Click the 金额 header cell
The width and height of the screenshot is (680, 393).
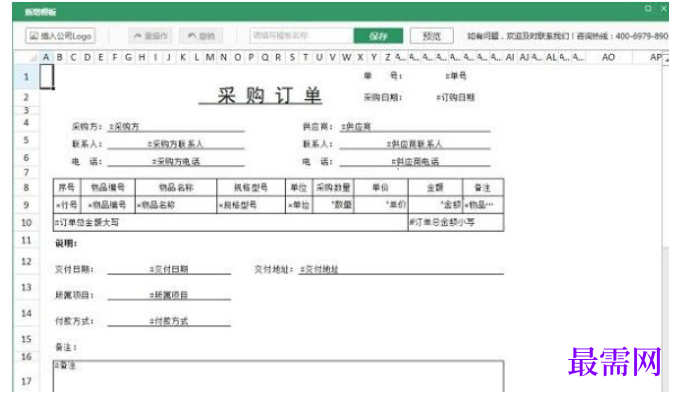tap(435, 187)
